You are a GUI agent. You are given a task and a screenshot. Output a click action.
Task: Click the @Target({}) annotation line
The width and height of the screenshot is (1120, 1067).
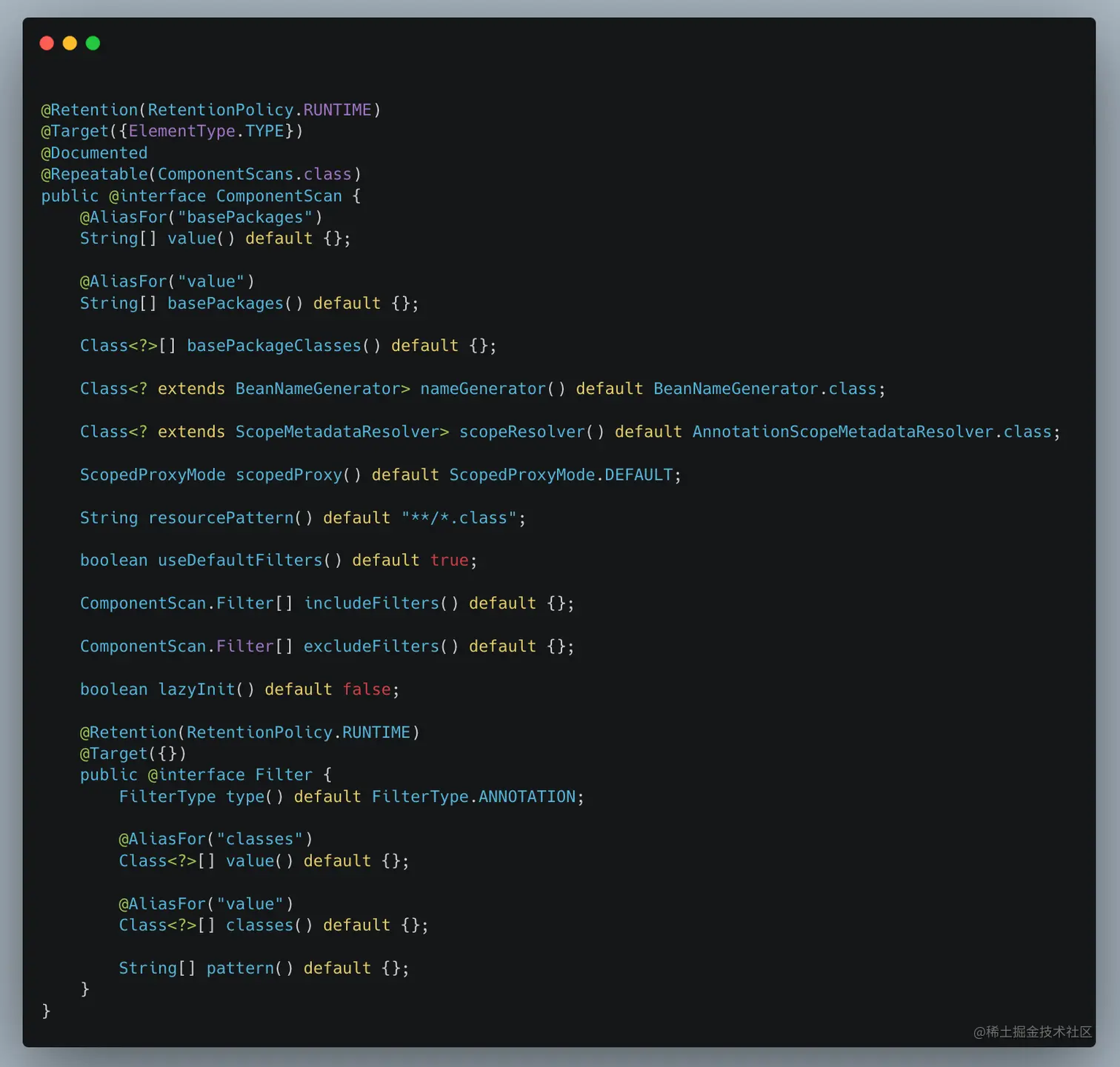click(x=133, y=754)
